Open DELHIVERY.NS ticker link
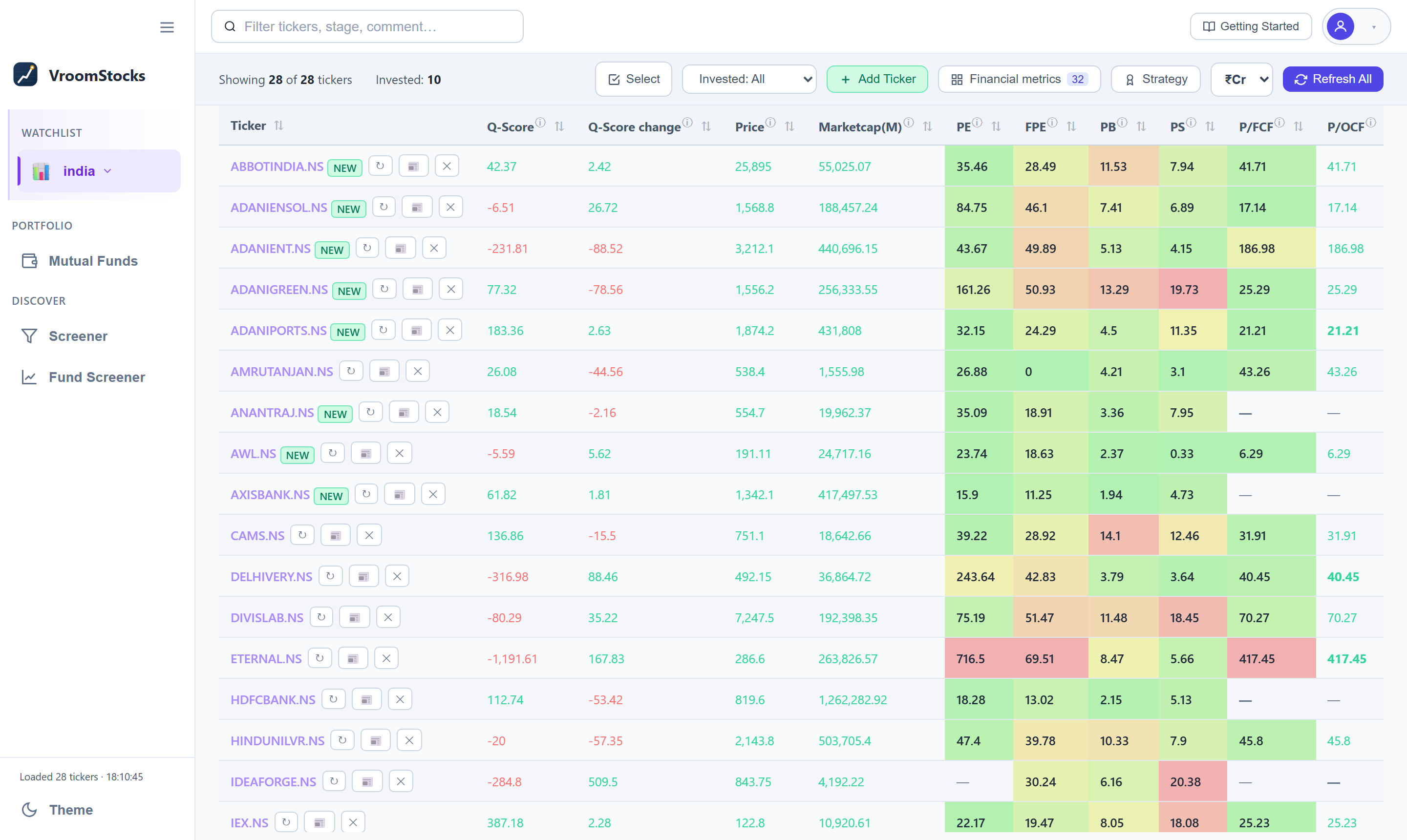 coord(271,577)
